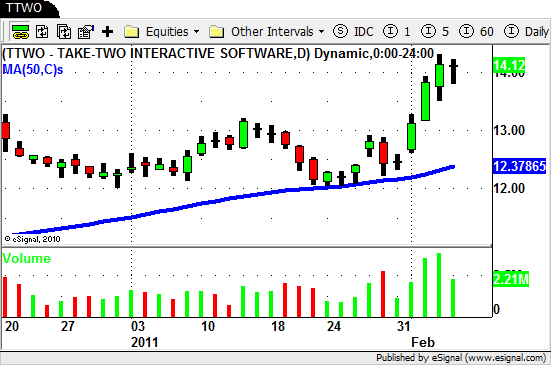Click the blue 50-day moving average line
The image size is (551, 365).
pyautogui.click(x=228, y=199)
